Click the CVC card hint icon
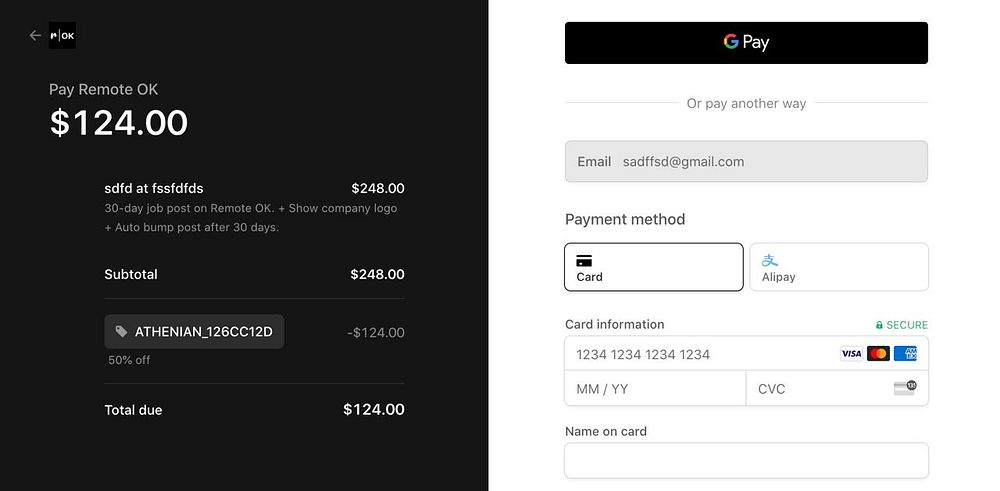The image size is (1000, 491). (x=904, y=388)
